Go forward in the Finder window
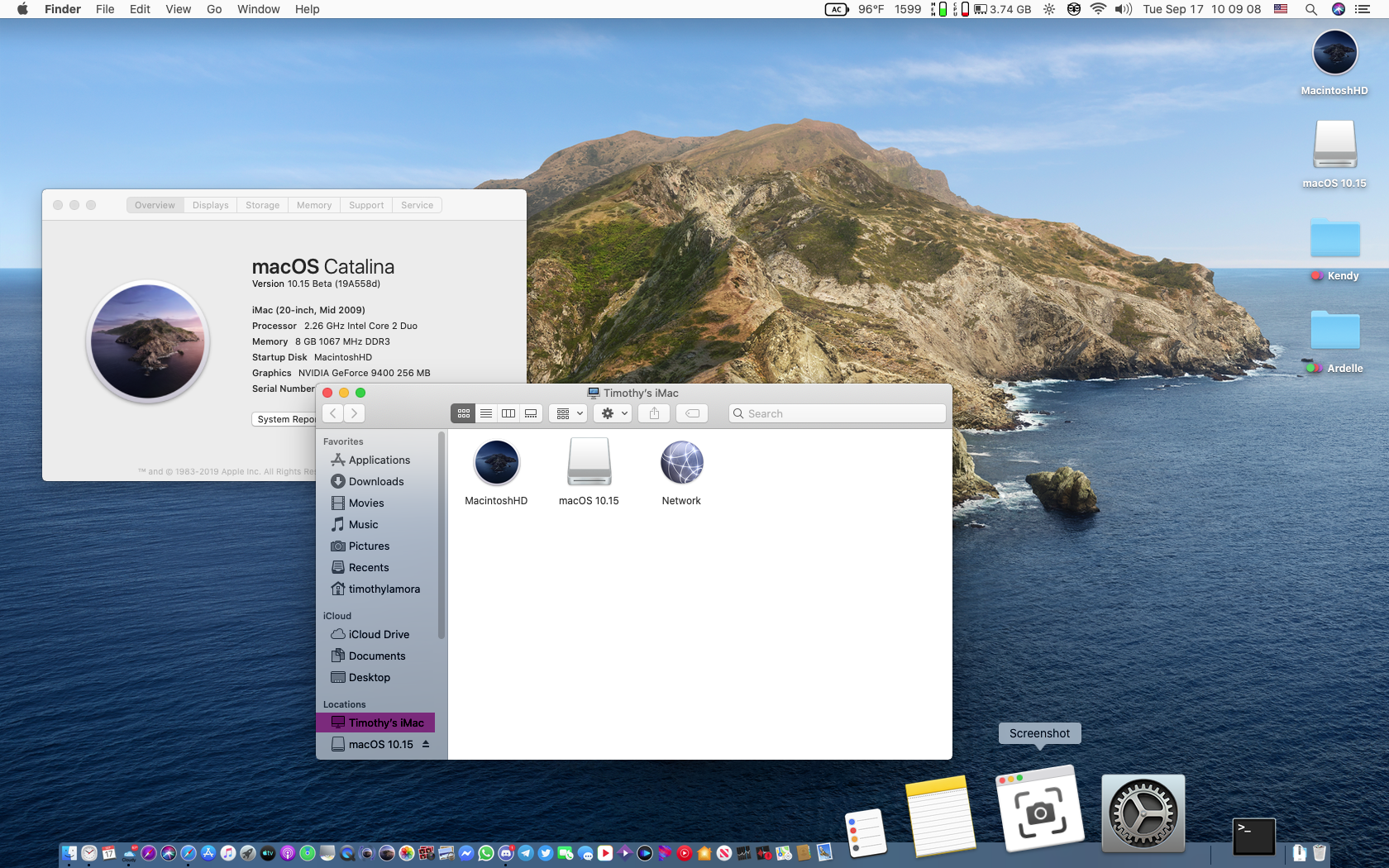1389x868 pixels. [x=354, y=413]
